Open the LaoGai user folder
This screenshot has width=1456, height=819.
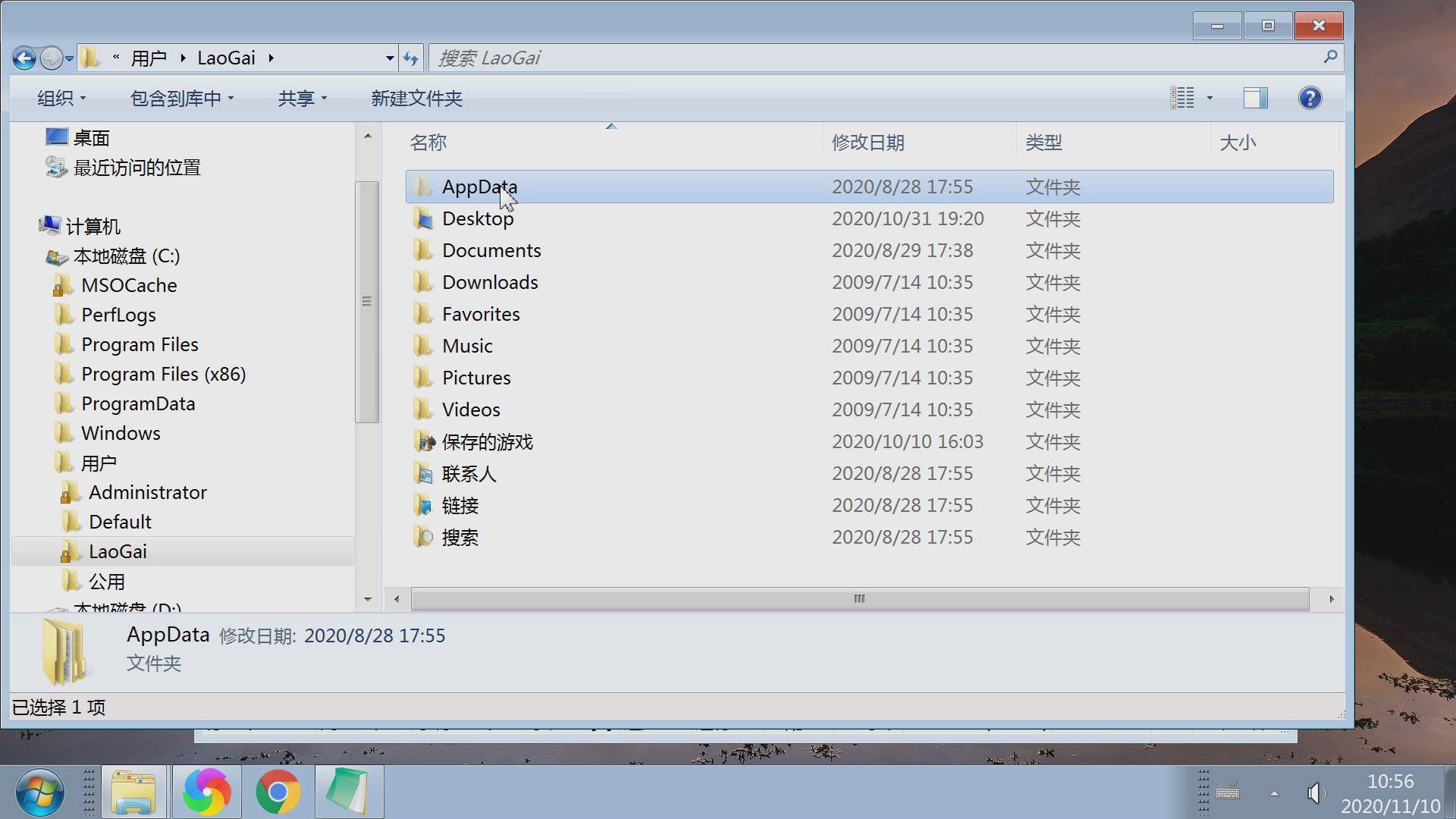(x=117, y=551)
